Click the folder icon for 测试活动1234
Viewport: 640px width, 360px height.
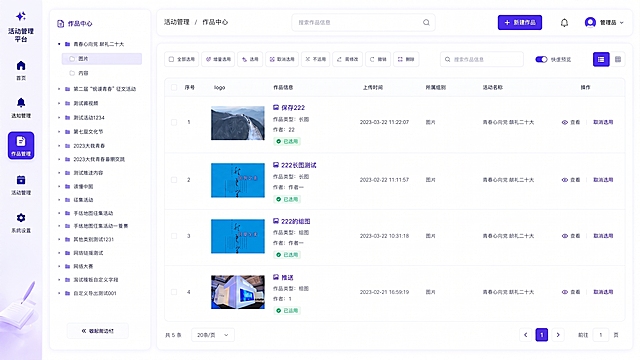click(68, 118)
